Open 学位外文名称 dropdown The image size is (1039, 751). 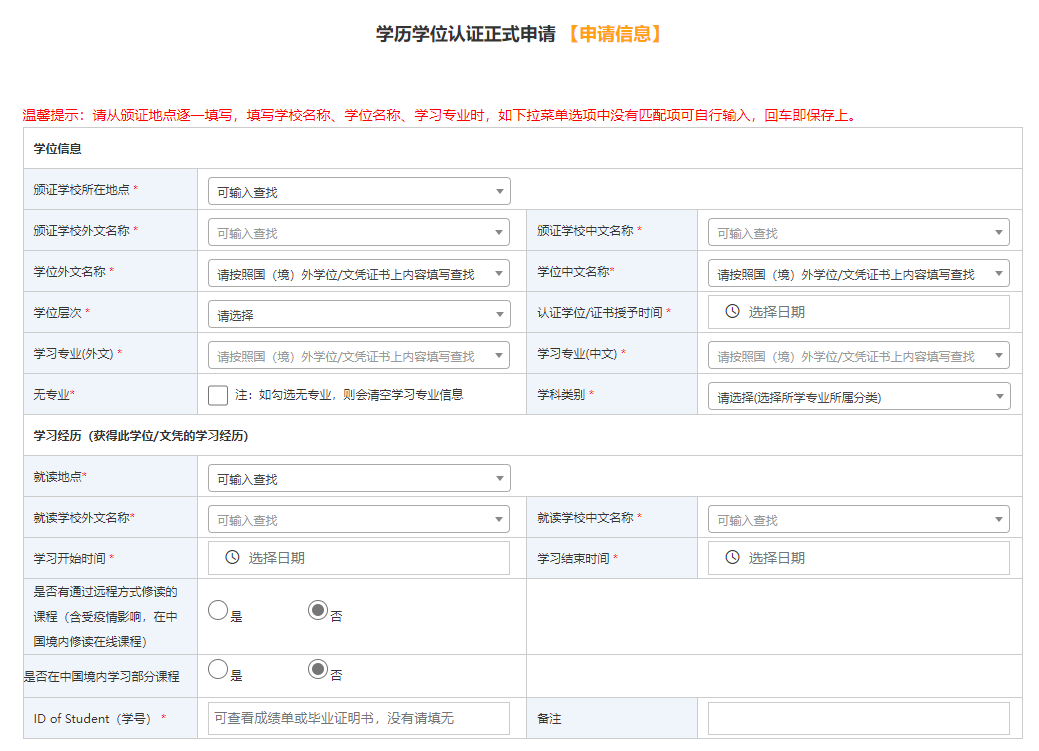tap(359, 273)
